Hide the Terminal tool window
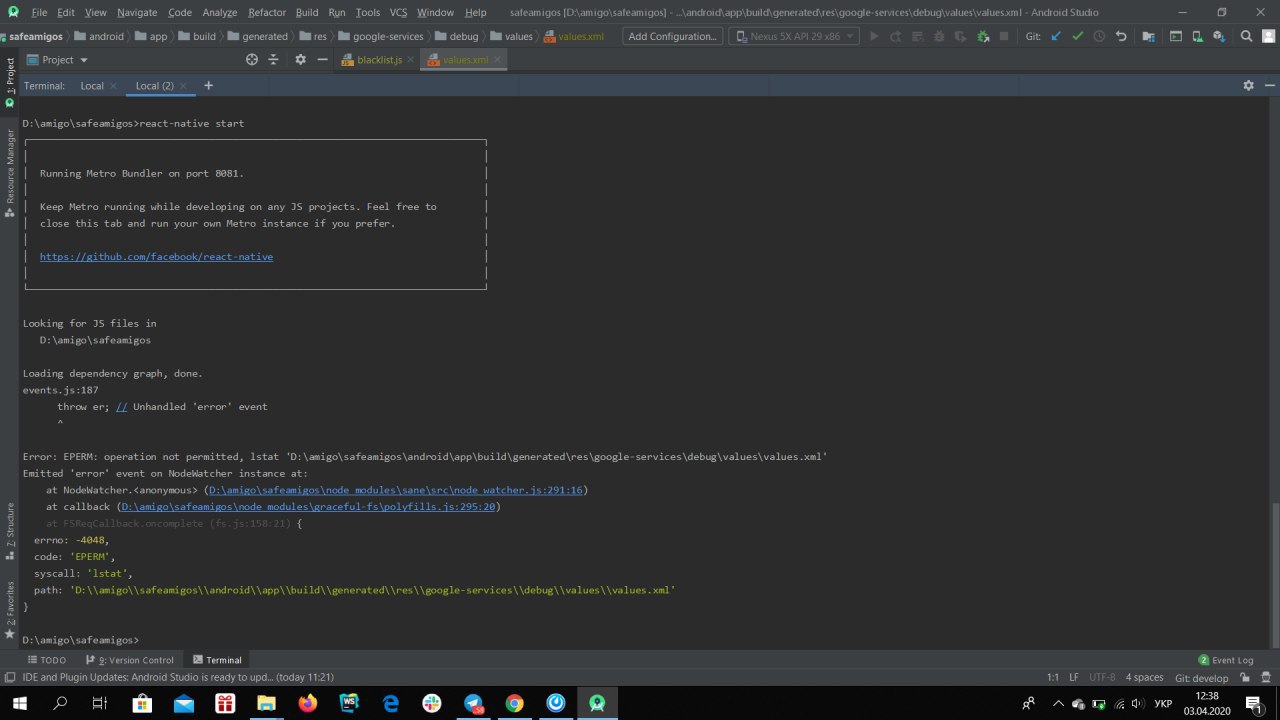The image size is (1280, 720). [x=1268, y=86]
